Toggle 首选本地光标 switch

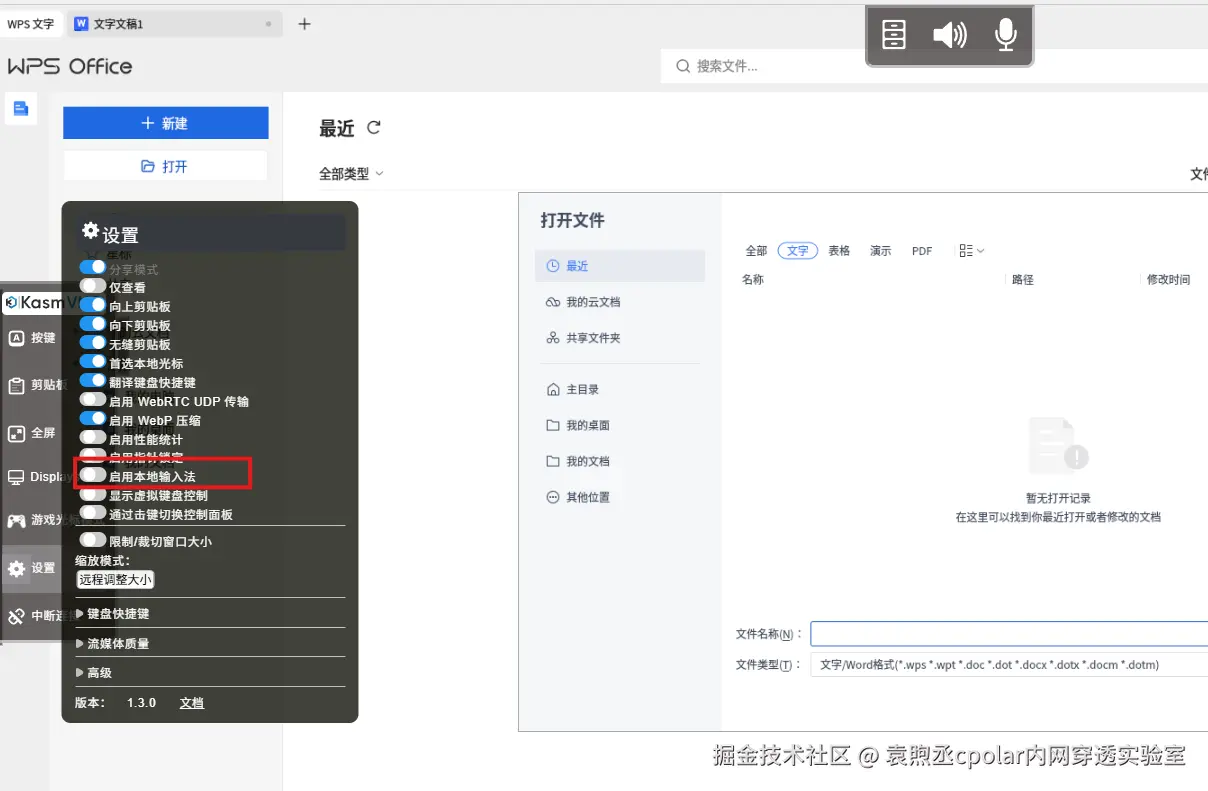tap(93, 362)
